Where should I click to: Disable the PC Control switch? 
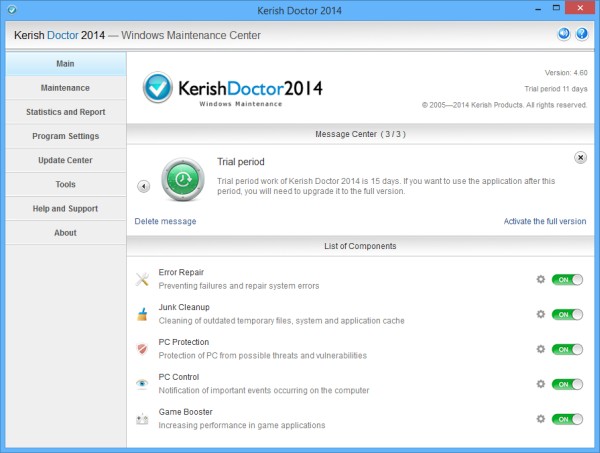coord(567,384)
